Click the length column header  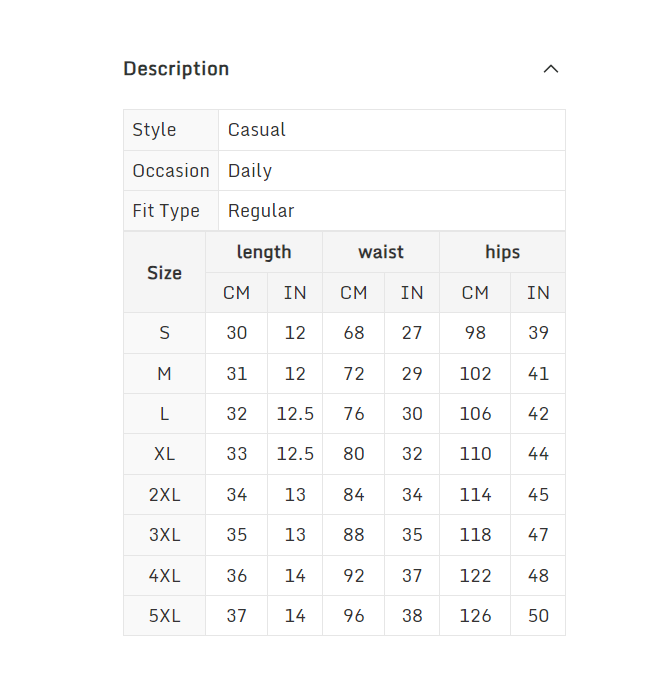click(x=264, y=252)
